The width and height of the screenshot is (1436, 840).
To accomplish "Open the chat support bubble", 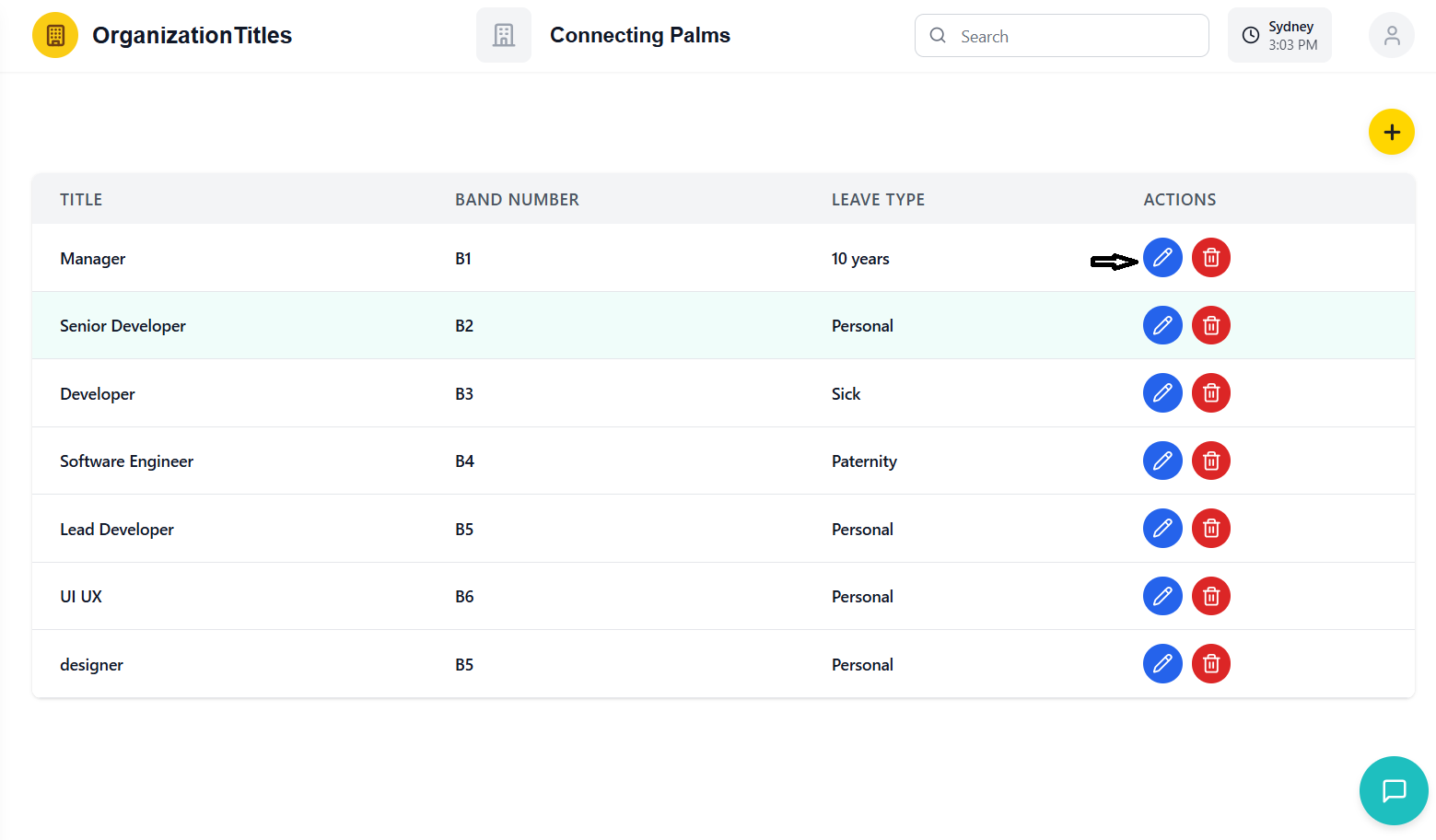I will click(1394, 790).
